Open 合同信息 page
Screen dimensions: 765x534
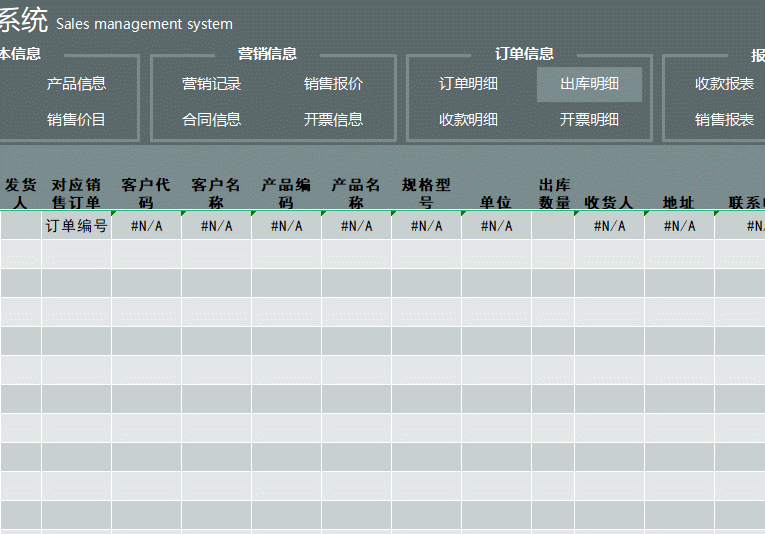[x=211, y=119]
